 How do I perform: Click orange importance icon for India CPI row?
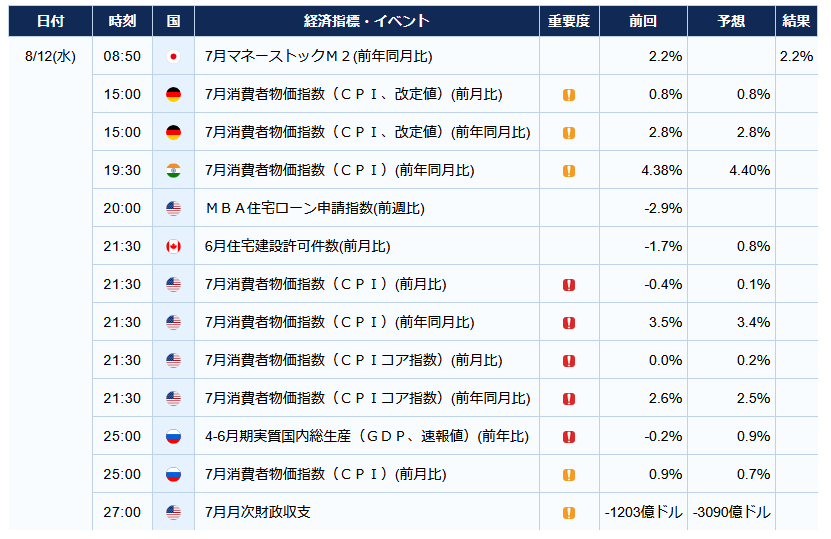pos(569,171)
